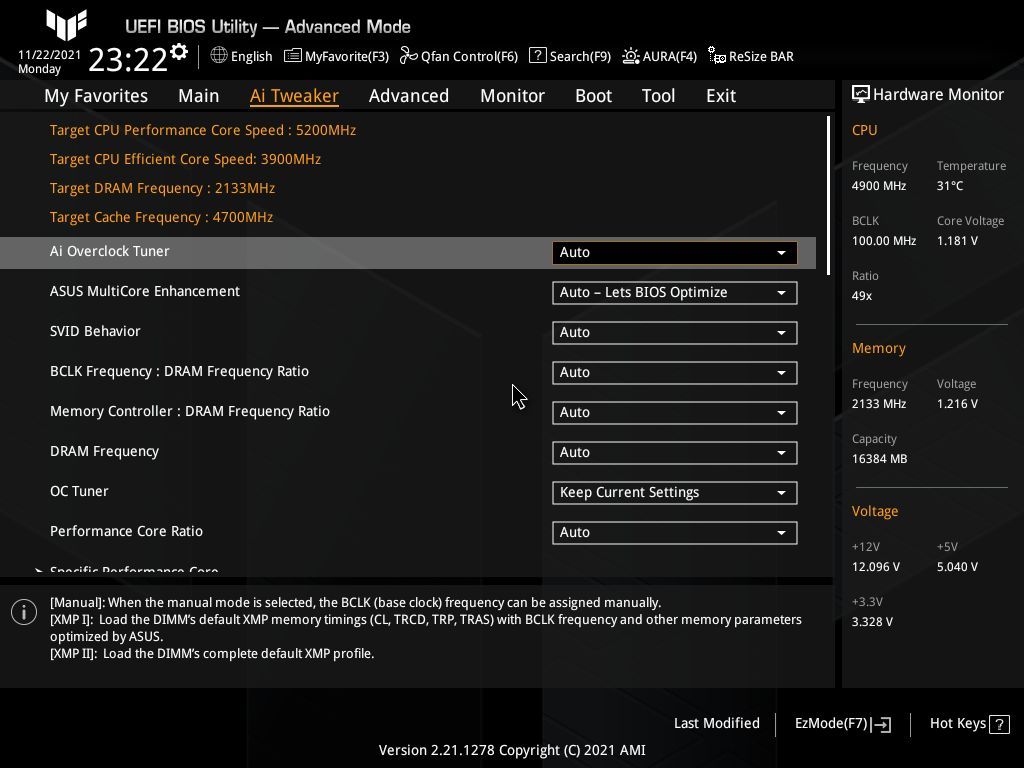Open the Tool tab

(x=658, y=96)
